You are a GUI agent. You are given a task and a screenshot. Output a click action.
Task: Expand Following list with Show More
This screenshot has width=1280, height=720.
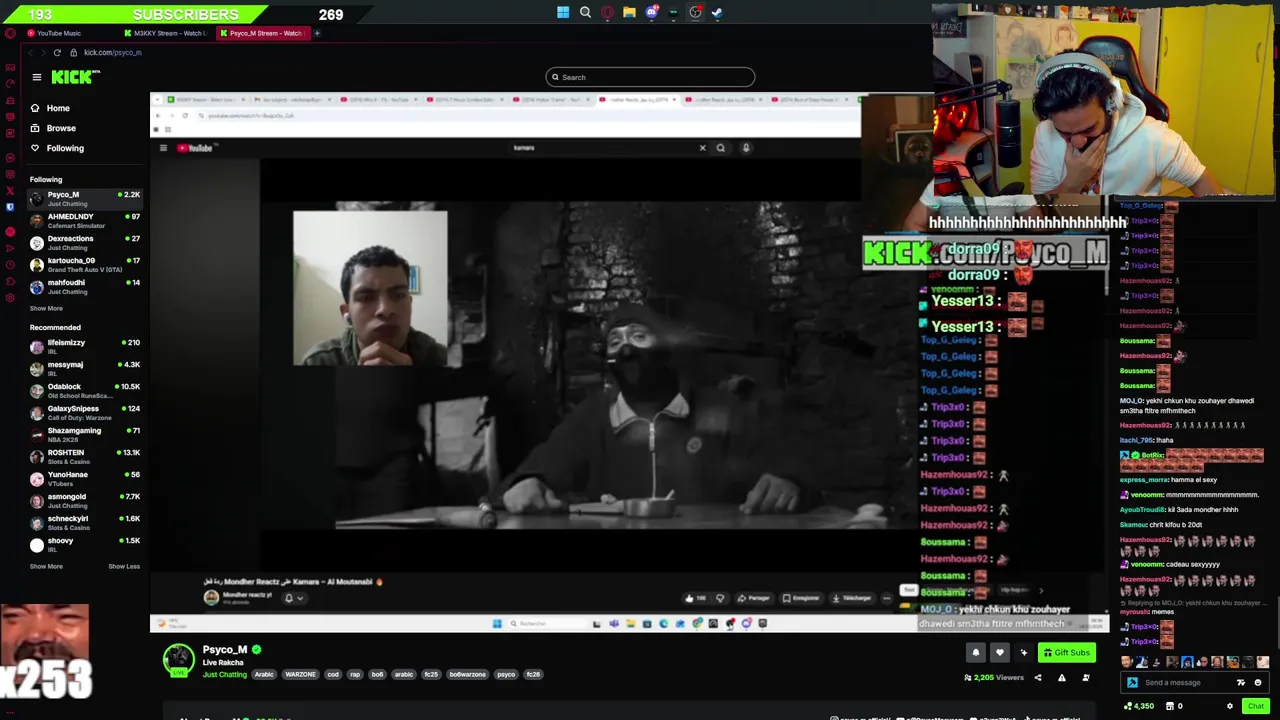coord(46,308)
